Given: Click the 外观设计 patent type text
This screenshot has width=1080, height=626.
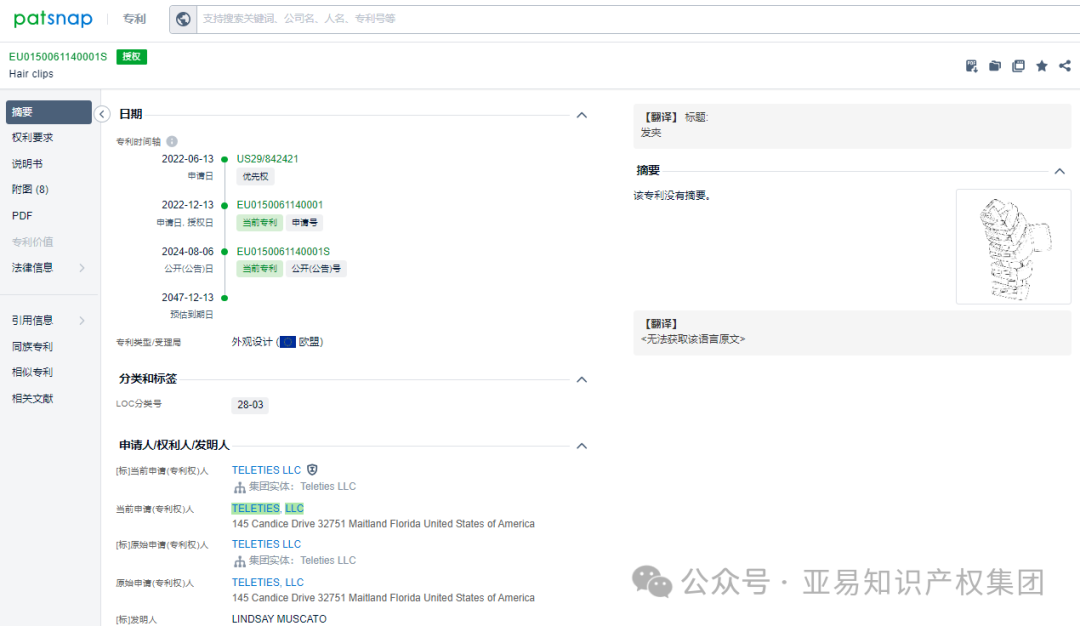Looking at the screenshot, I should click(x=251, y=342).
